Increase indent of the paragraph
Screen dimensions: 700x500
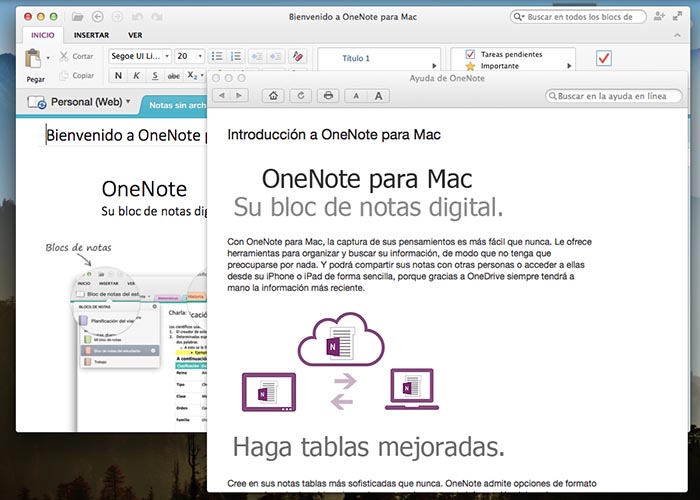coord(275,56)
